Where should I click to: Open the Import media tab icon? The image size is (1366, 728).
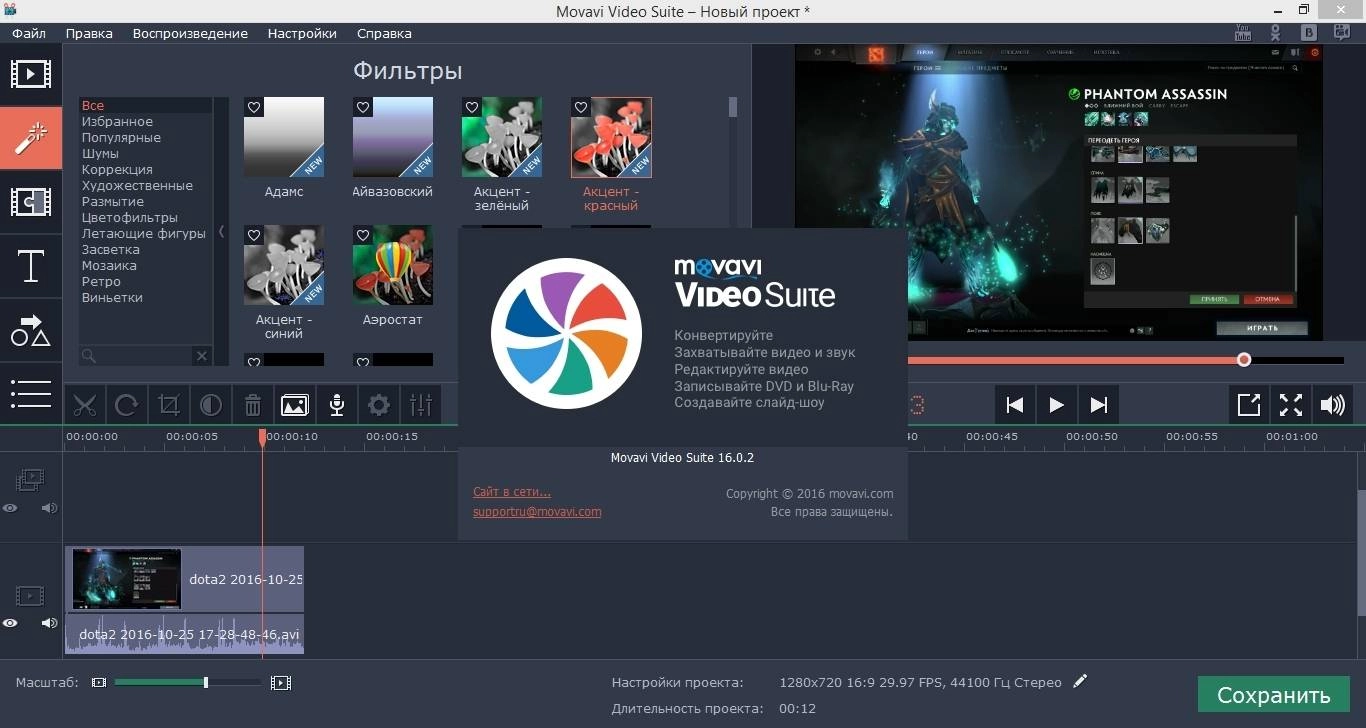click(x=31, y=74)
